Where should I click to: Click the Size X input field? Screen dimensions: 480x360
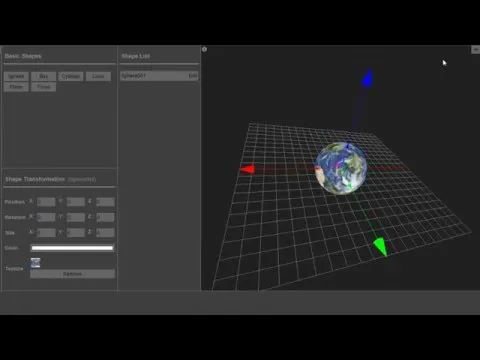coord(46,232)
